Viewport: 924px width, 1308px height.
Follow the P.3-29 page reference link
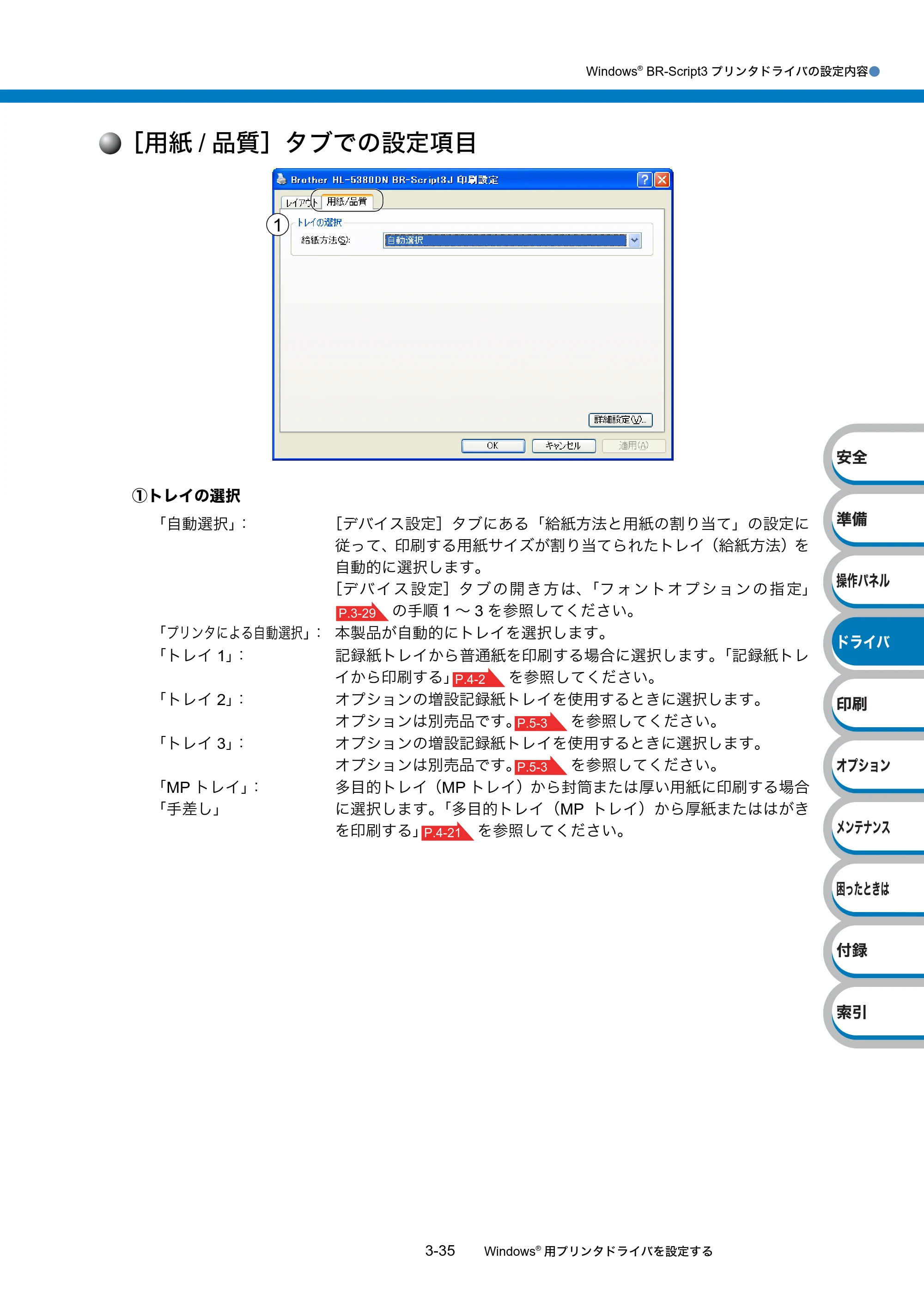point(361,612)
